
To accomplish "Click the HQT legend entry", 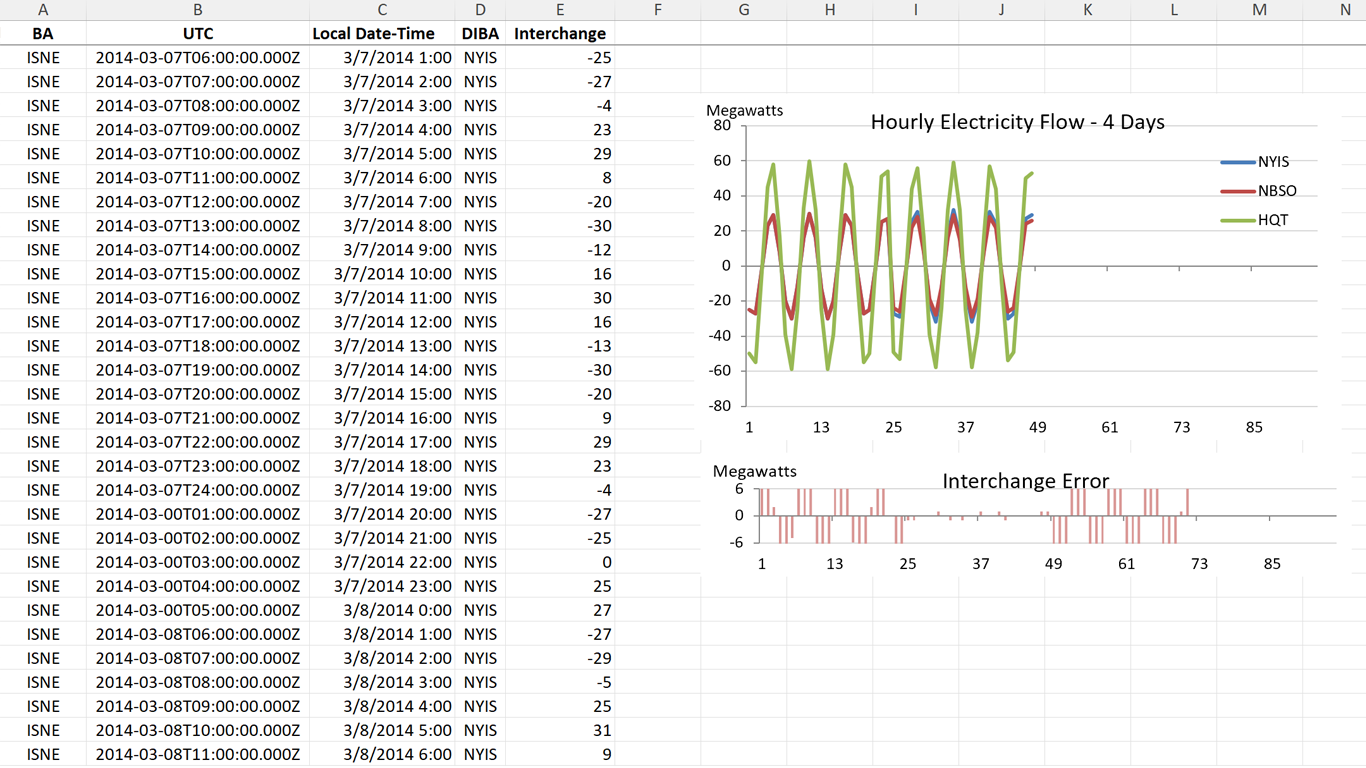I will pos(1255,220).
